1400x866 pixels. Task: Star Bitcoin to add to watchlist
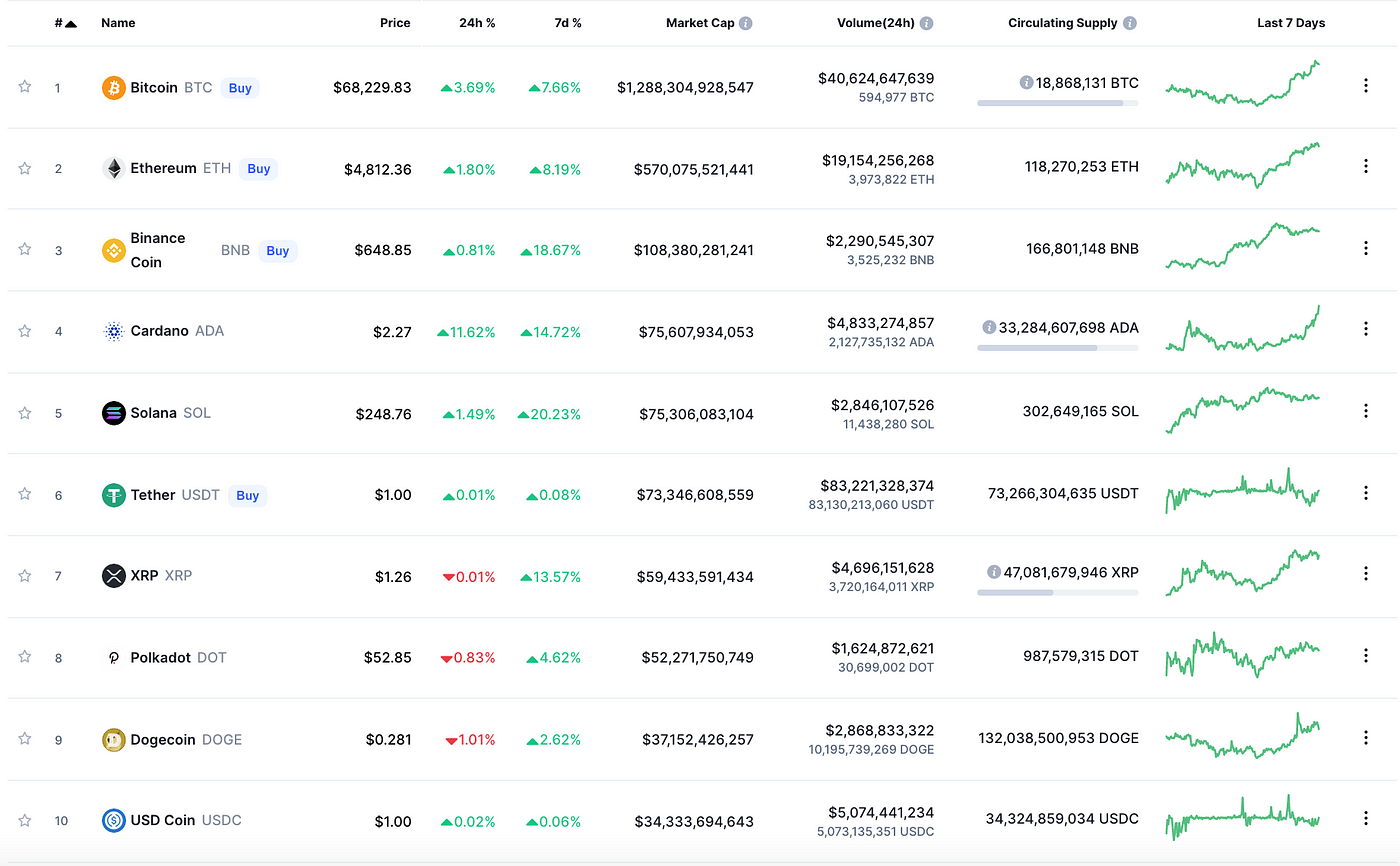[25, 87]
